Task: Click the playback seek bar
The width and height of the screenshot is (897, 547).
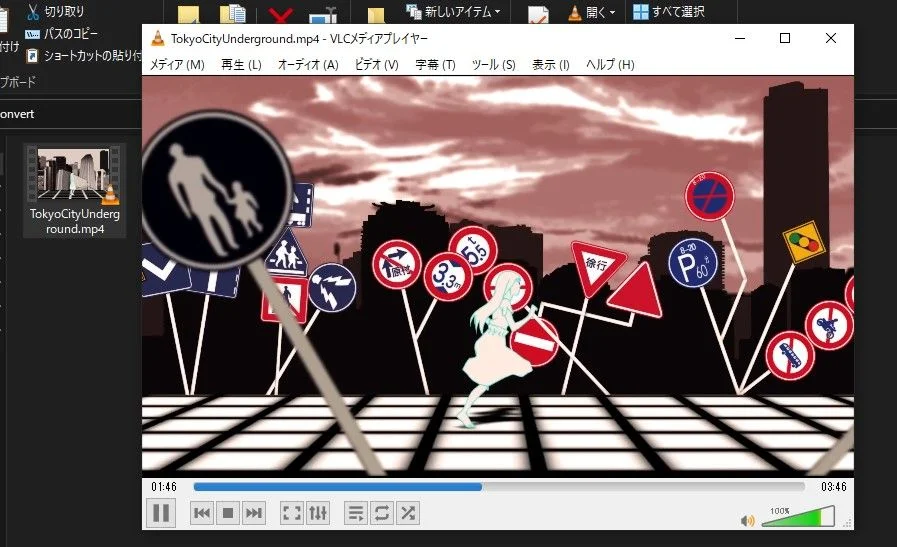Action: 499,487
